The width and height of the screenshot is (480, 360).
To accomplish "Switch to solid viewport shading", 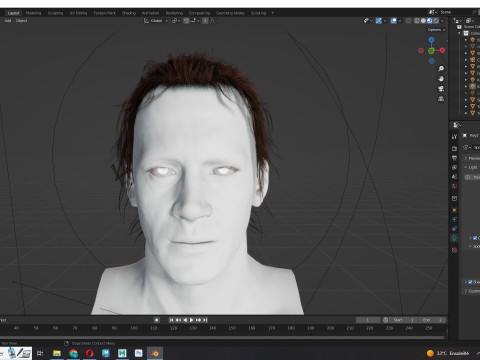I will click(423, 21).
